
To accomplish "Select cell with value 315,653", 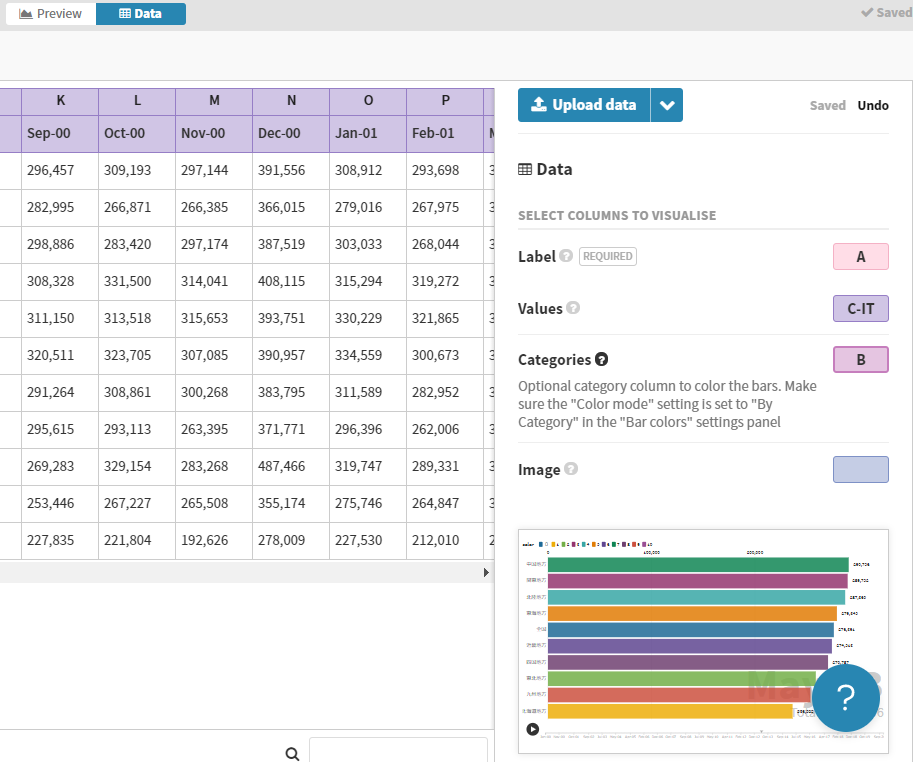I will click(214, 318).
